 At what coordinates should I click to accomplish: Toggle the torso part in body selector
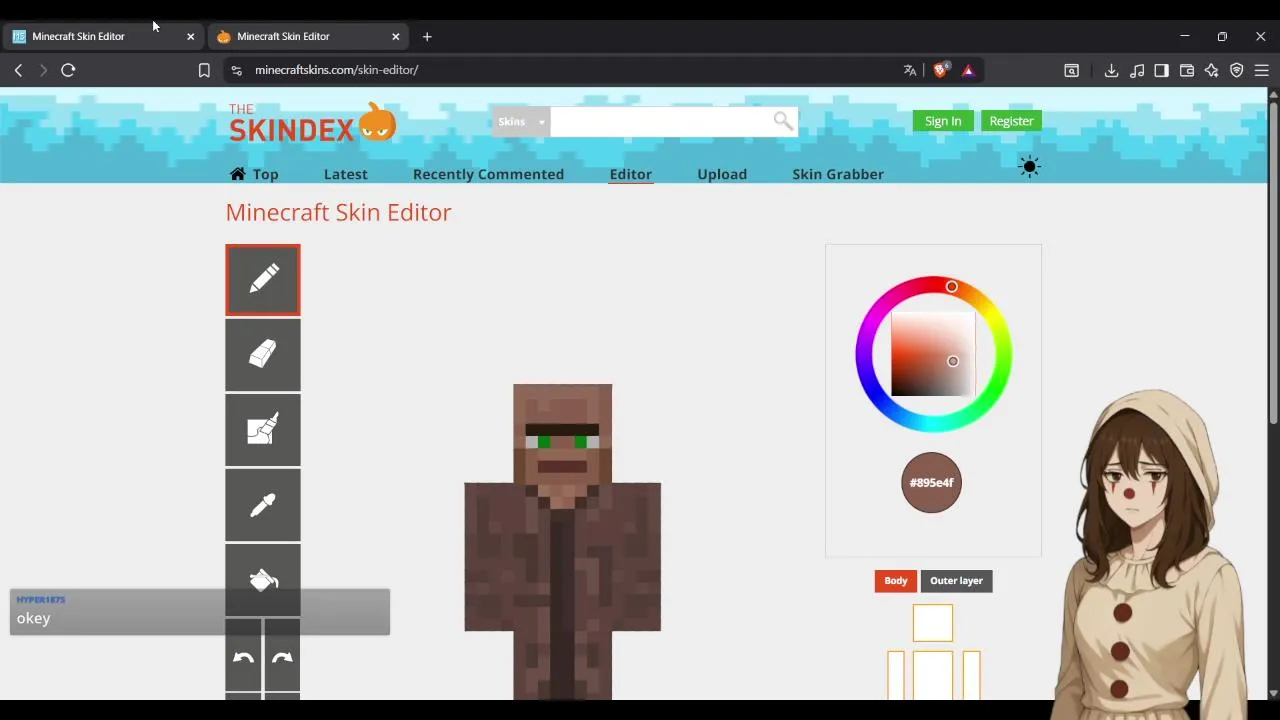coord(933,676)
